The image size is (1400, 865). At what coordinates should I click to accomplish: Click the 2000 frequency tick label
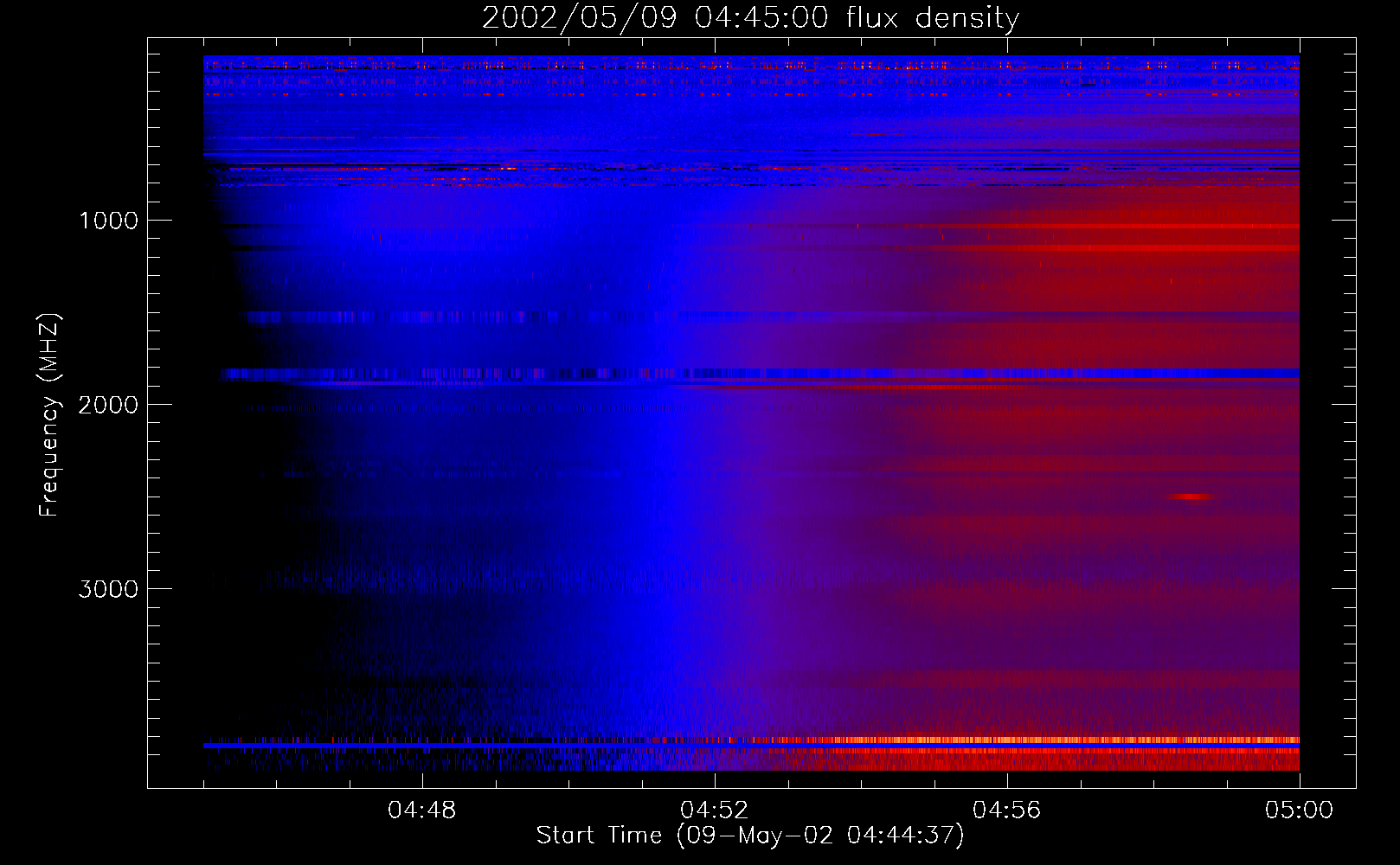(x=108, y=405)
